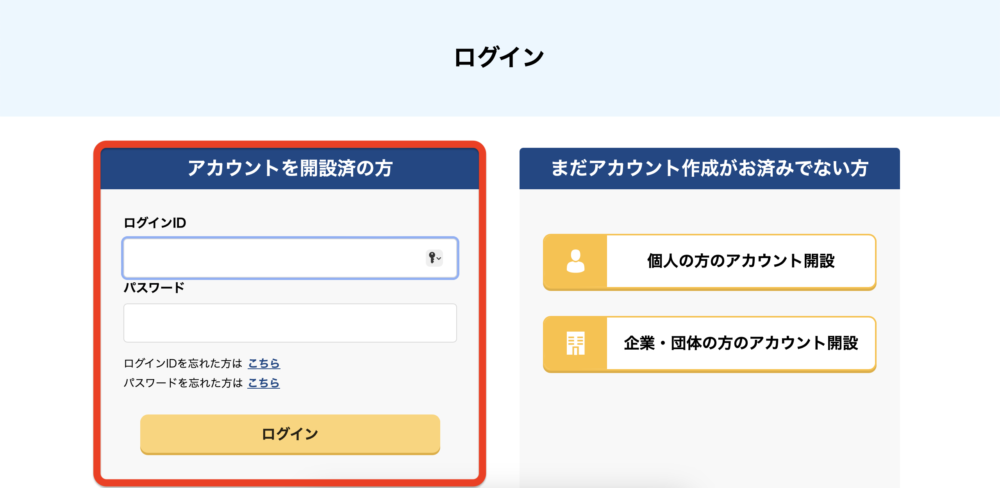The height and width of the screenshot is (488, 1000).
Task: Click the key icon in ログインID field
Action: pos(432,258)
